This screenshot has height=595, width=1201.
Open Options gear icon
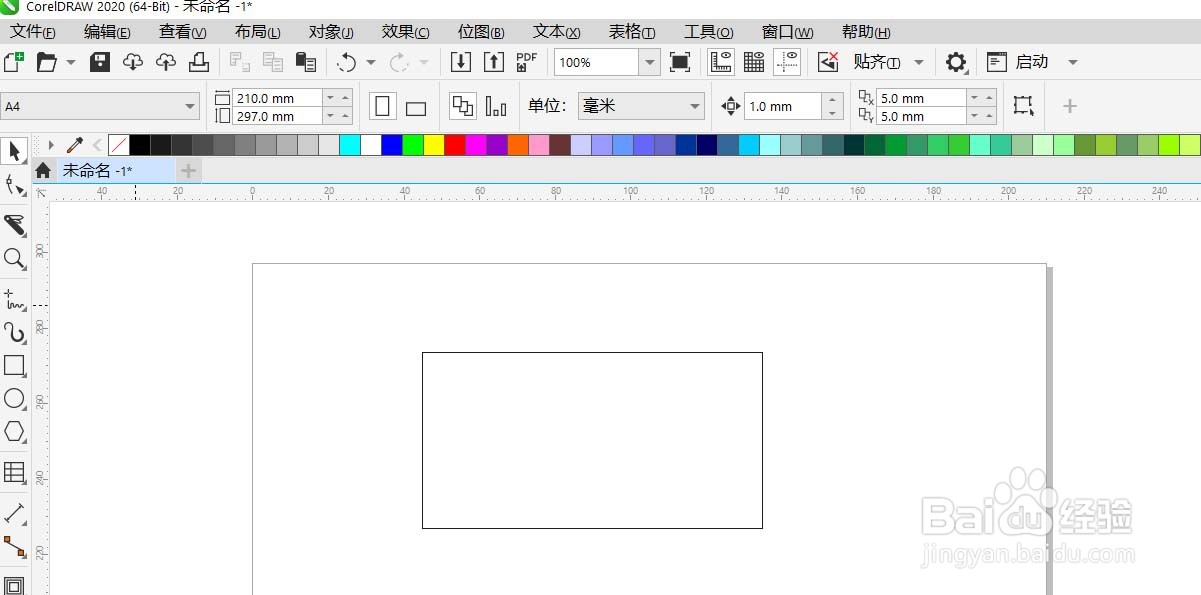coord(957,62)
